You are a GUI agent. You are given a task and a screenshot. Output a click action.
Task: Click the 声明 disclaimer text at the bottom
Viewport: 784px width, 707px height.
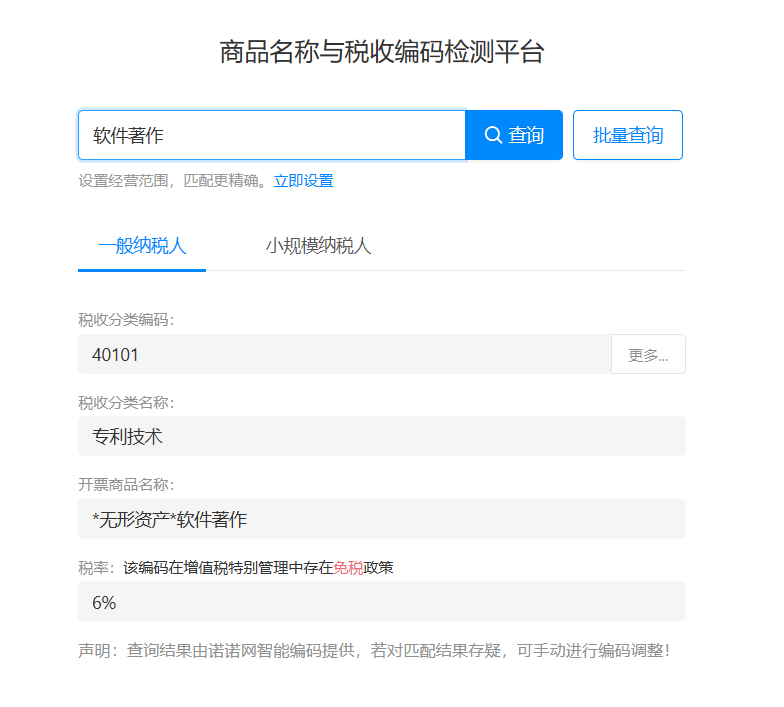coord(373,651)
